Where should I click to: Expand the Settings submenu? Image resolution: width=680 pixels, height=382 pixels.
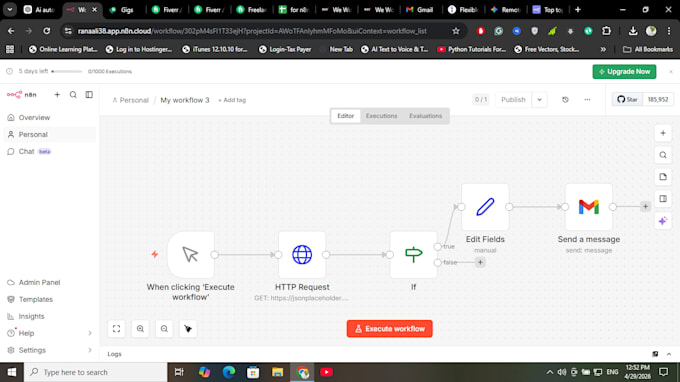tap(90, 350)
